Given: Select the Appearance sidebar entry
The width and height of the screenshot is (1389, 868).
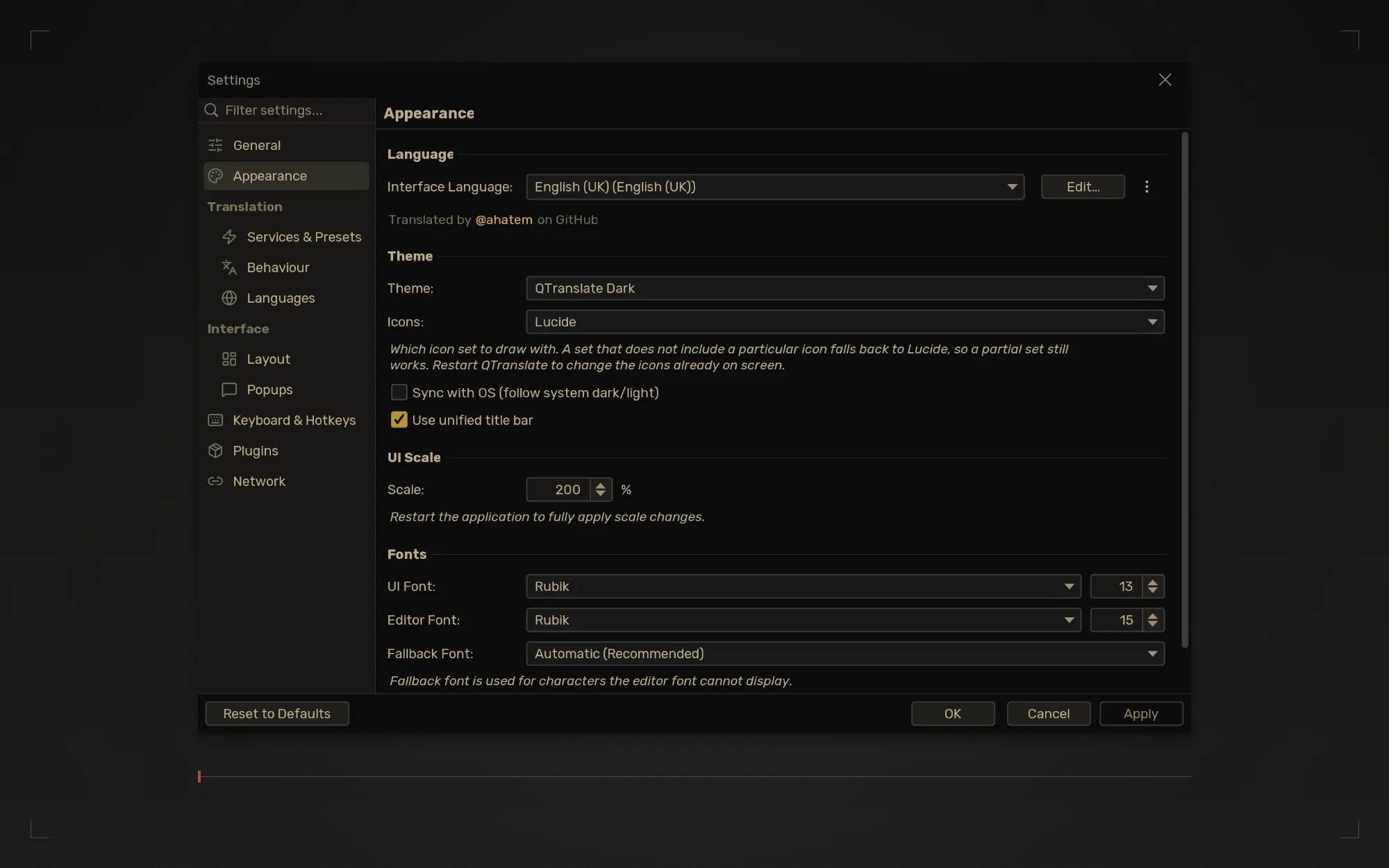Looking at the screenshot, I should coord(286,176).
